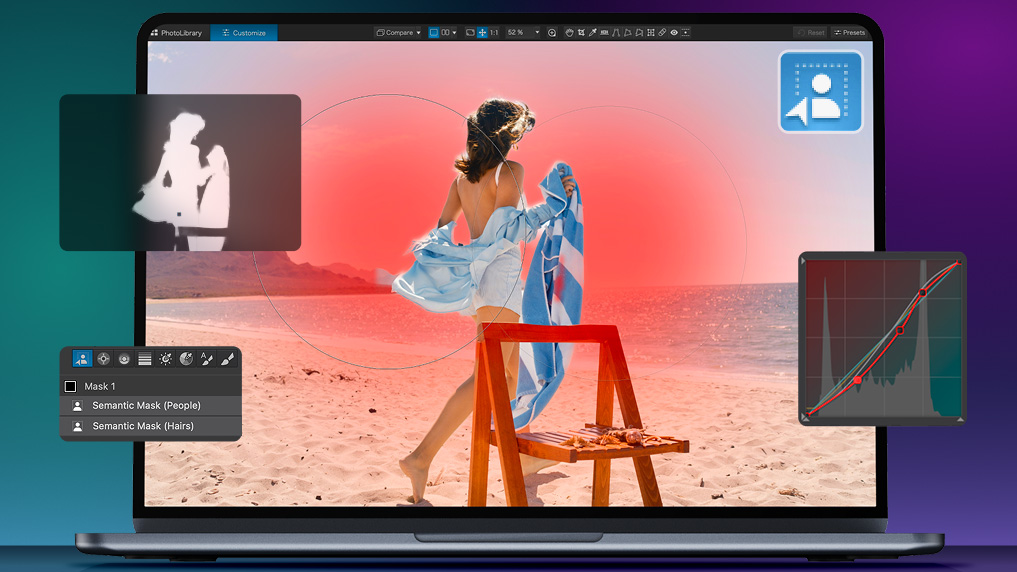Click the fit to screen icon

(470, 32)
